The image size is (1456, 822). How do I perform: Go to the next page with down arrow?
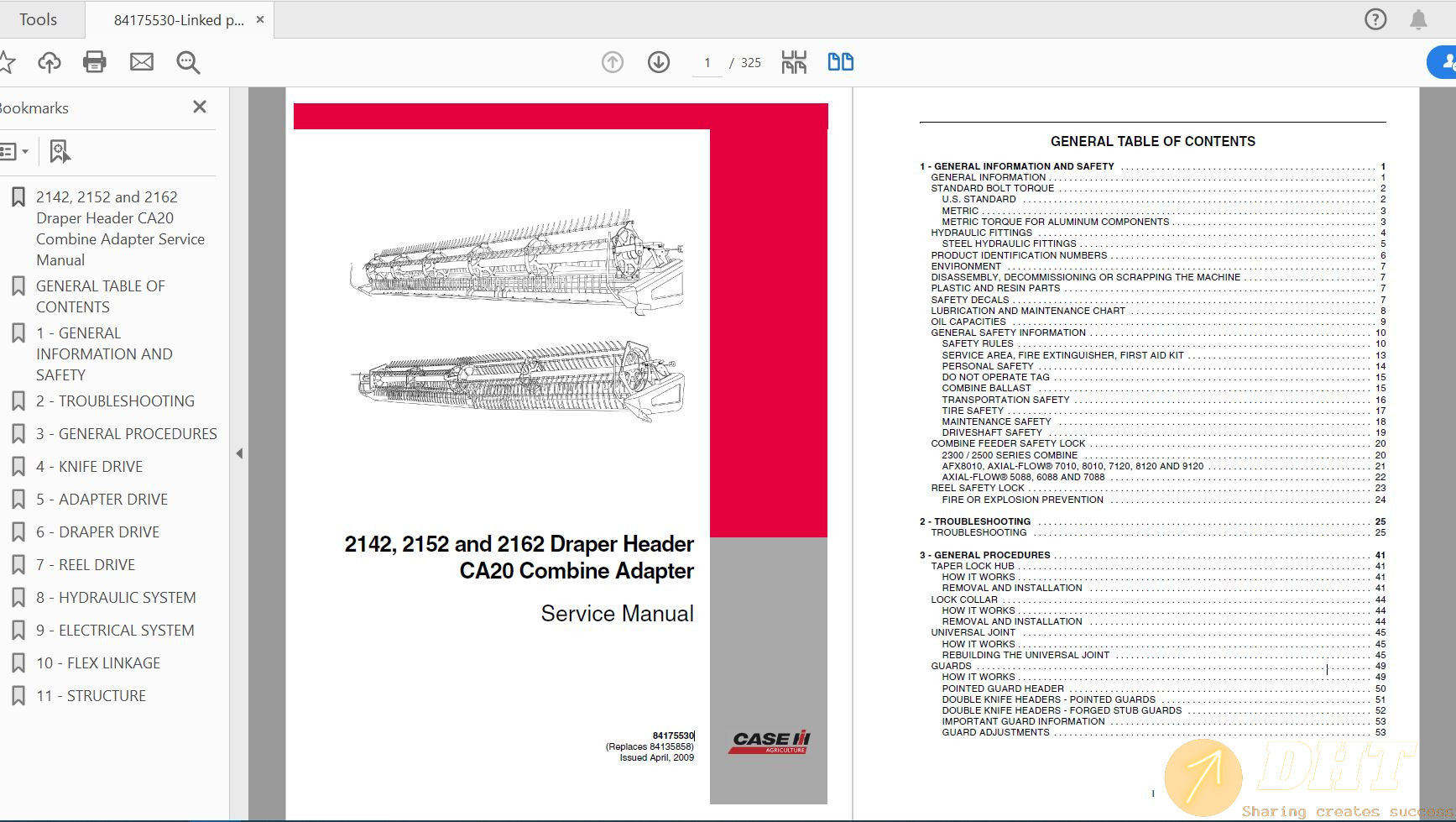click(x=659, y=62)
